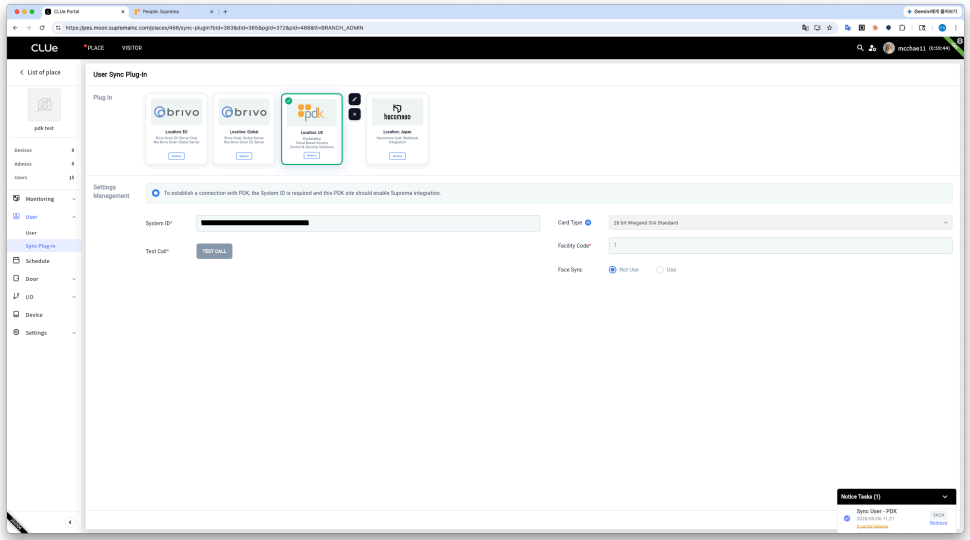970x540 pixels.
Task: Select the Use radio for Face Sync
Action: [x=660, y=270]
